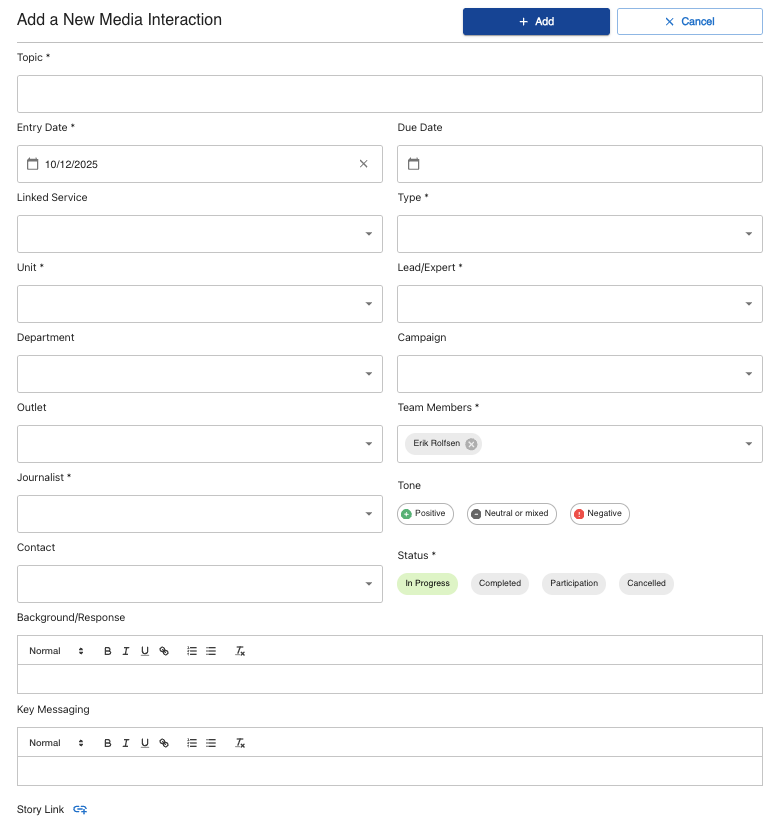This screenshot has height=837, width=779.
Task: Click the Cancel button
Action: (x=689, y=21)
